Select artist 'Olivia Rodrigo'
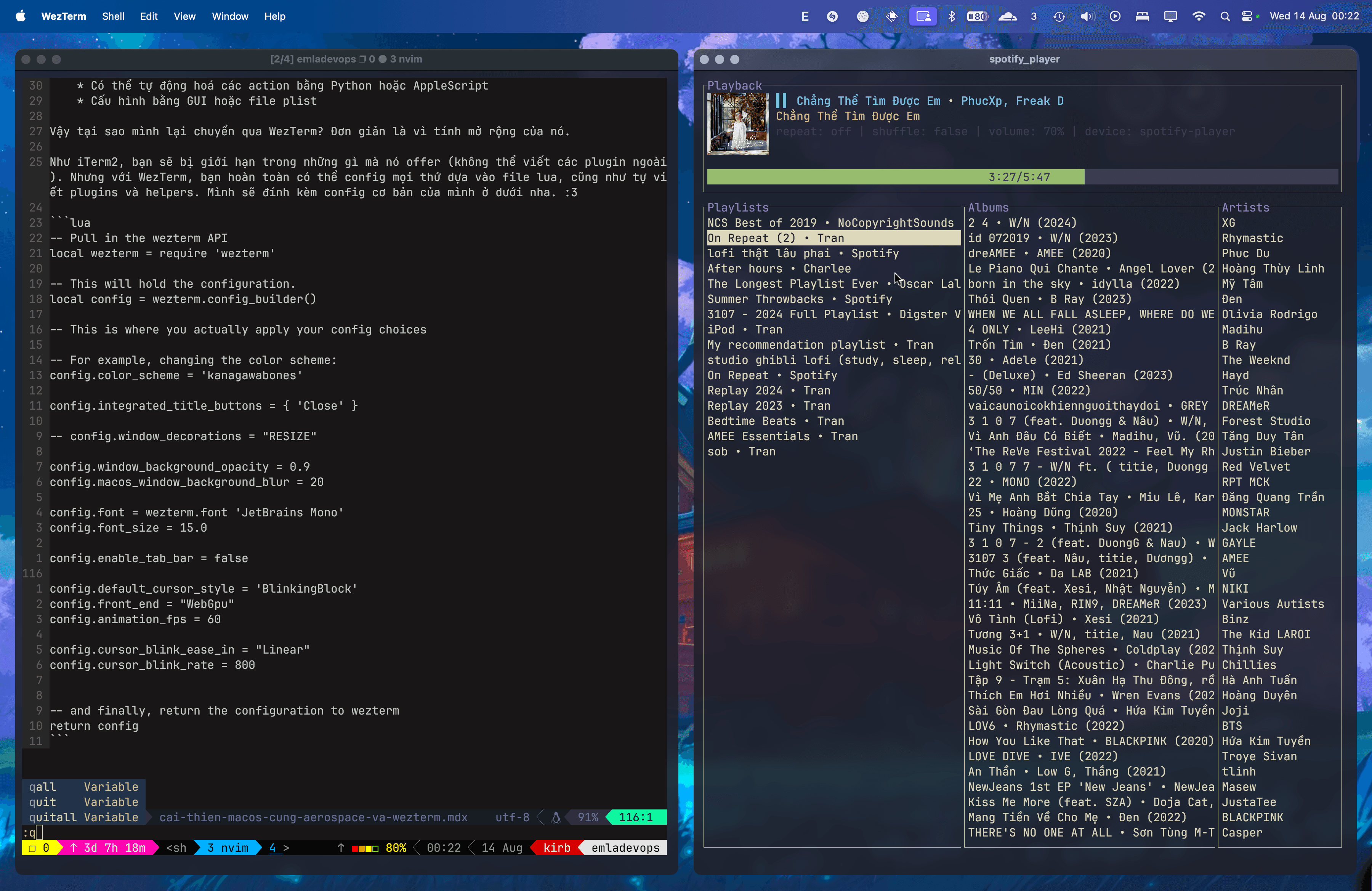Screen dimensions: 1372x891 tap(1269, 315)
